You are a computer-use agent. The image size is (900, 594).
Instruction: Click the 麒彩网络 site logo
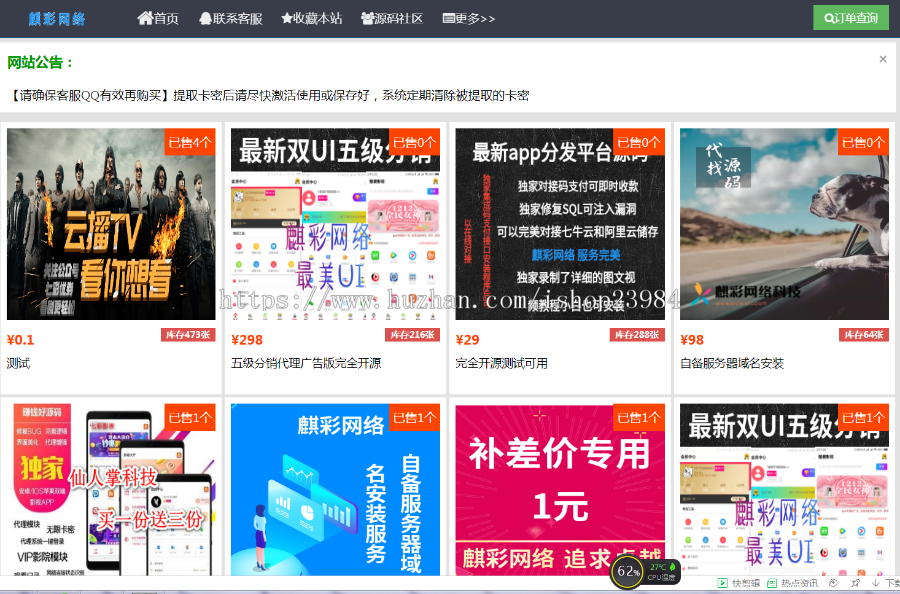tap(57, 19)
